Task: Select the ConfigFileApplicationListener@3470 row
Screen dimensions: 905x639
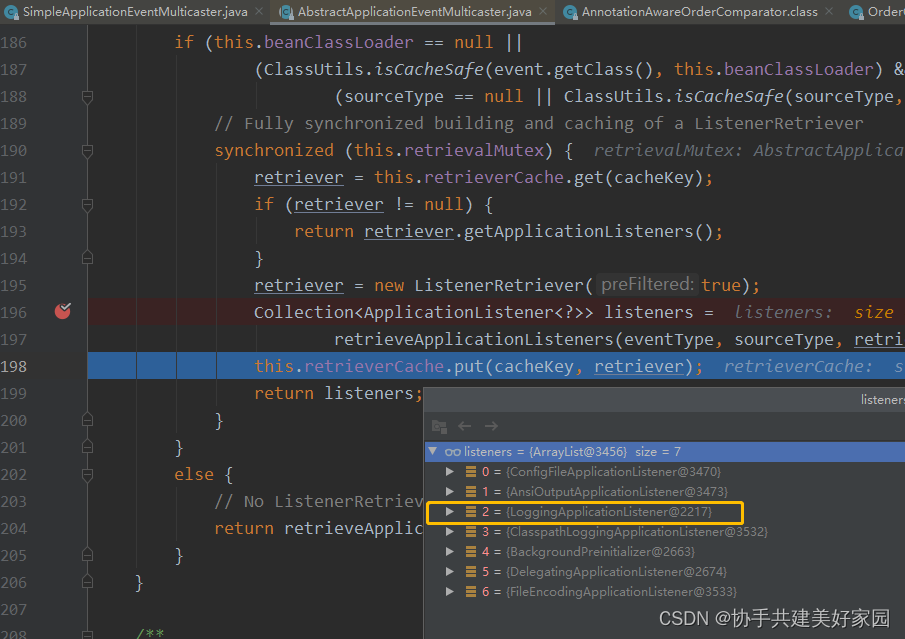Action: tap(665, 472)
